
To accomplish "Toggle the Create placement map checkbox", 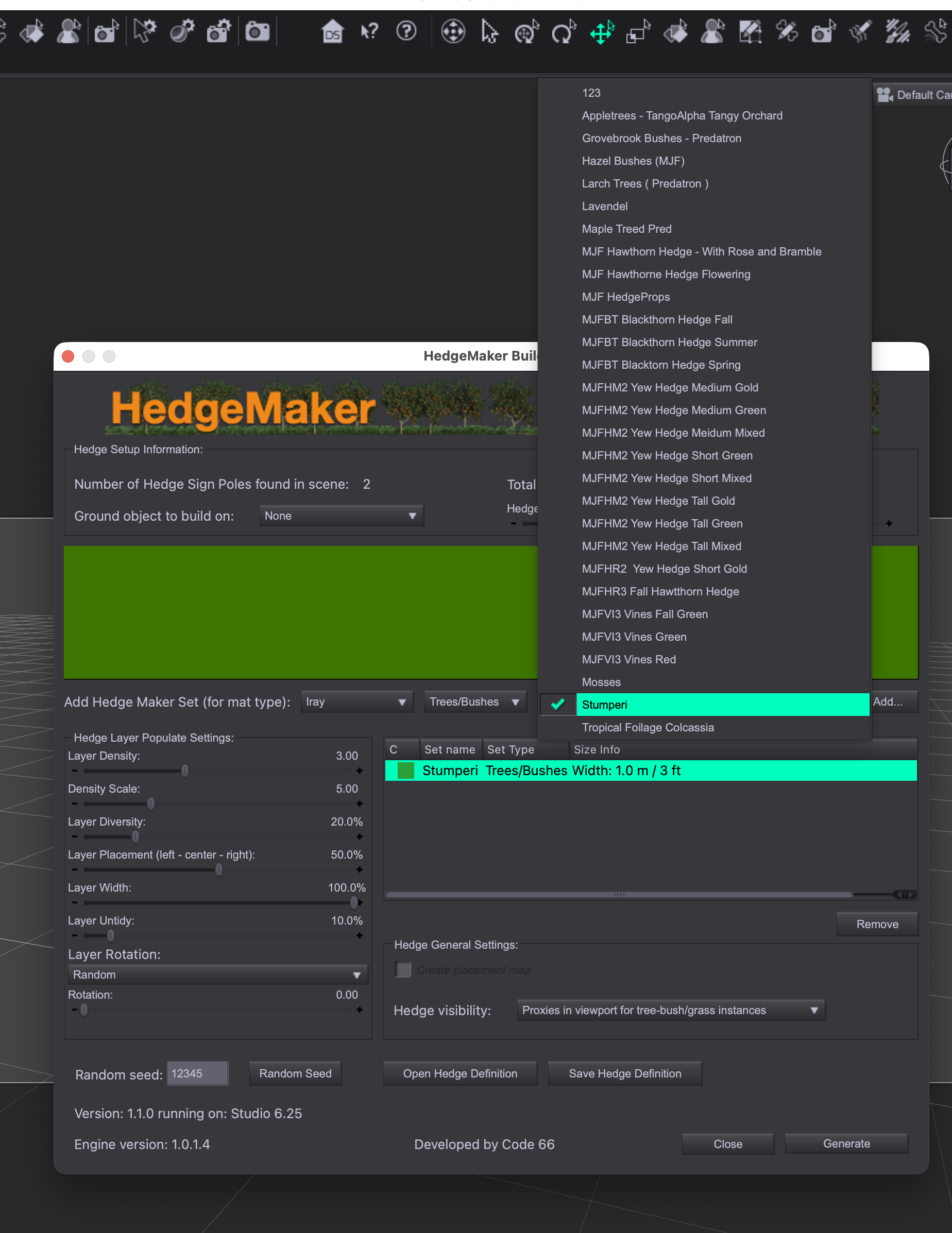I will tap(403, 969).
